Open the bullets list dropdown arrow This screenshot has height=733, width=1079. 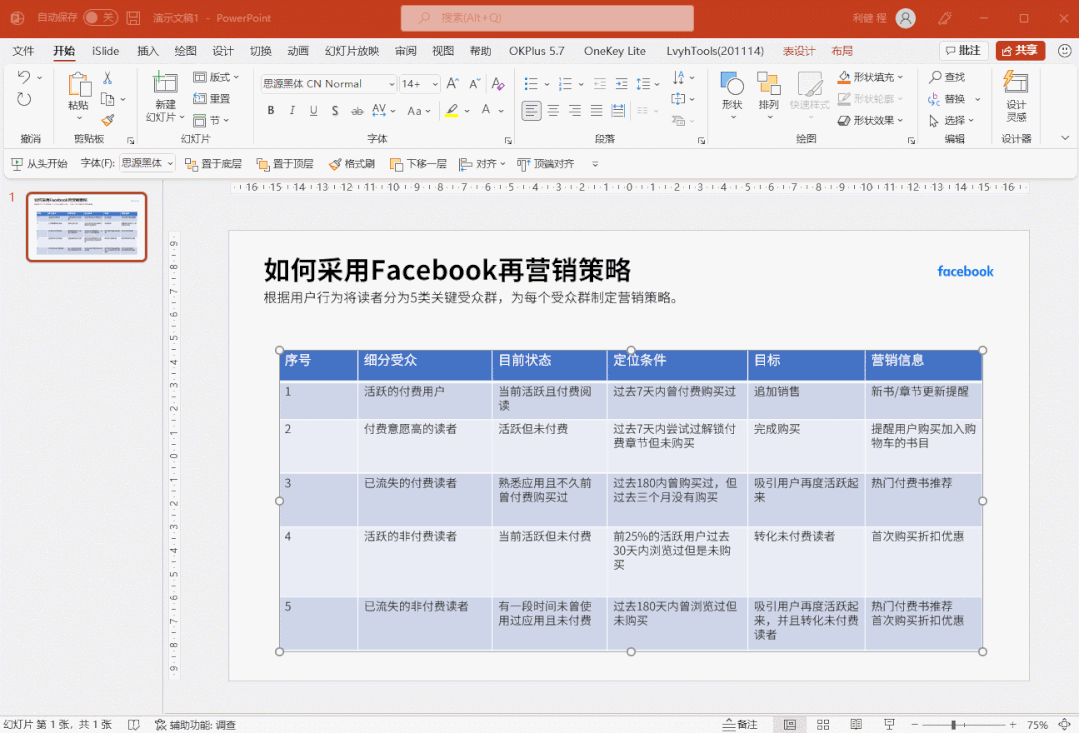pyautogui.click(x=547, y=84)
